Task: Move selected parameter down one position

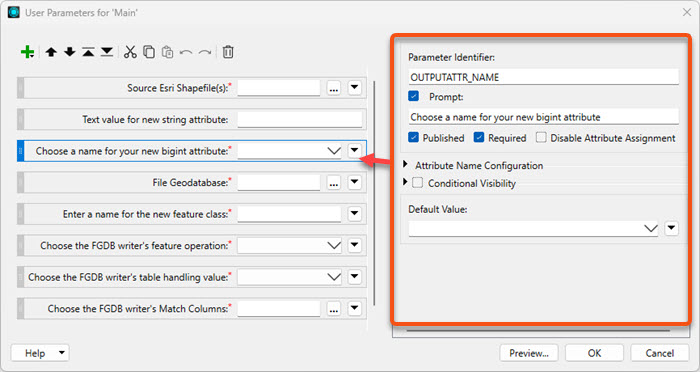Action: (70, 52)
